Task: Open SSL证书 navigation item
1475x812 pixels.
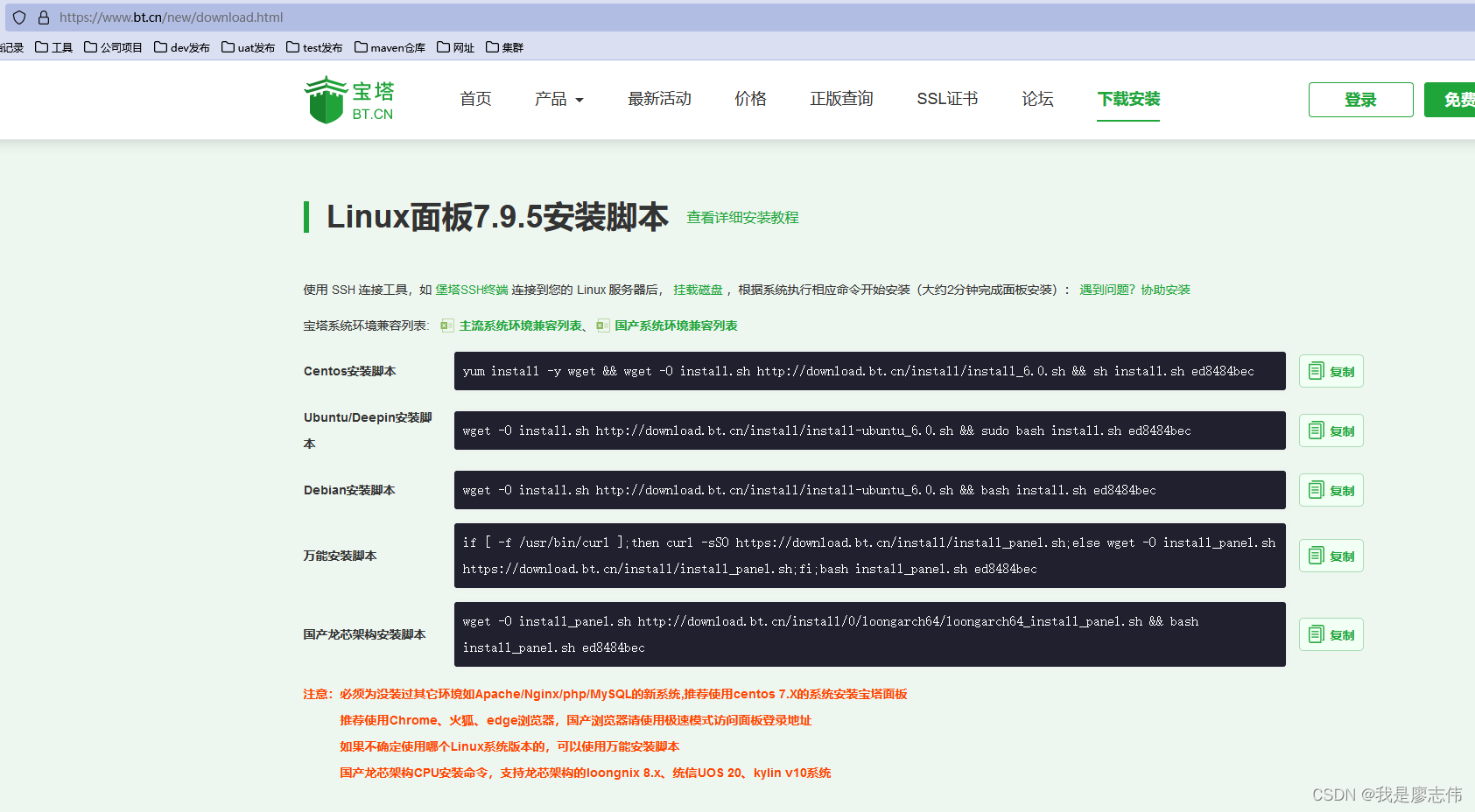Action: click(947, 99)
